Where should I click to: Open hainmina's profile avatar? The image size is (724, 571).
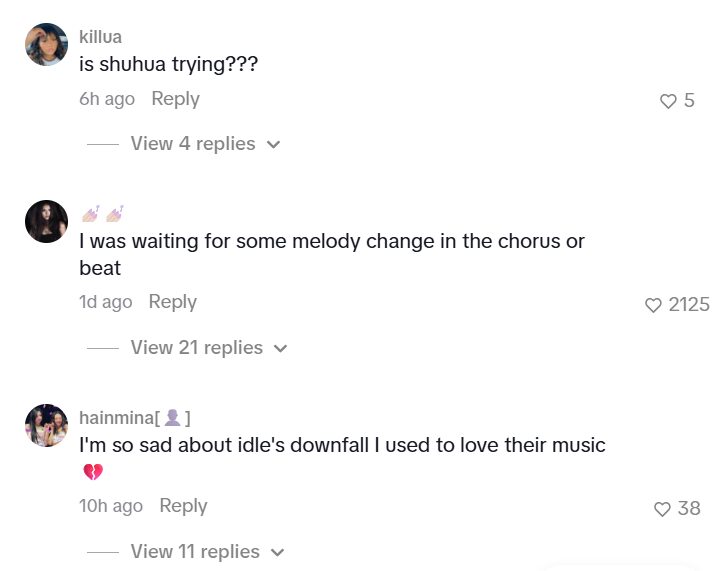(46, 425)
